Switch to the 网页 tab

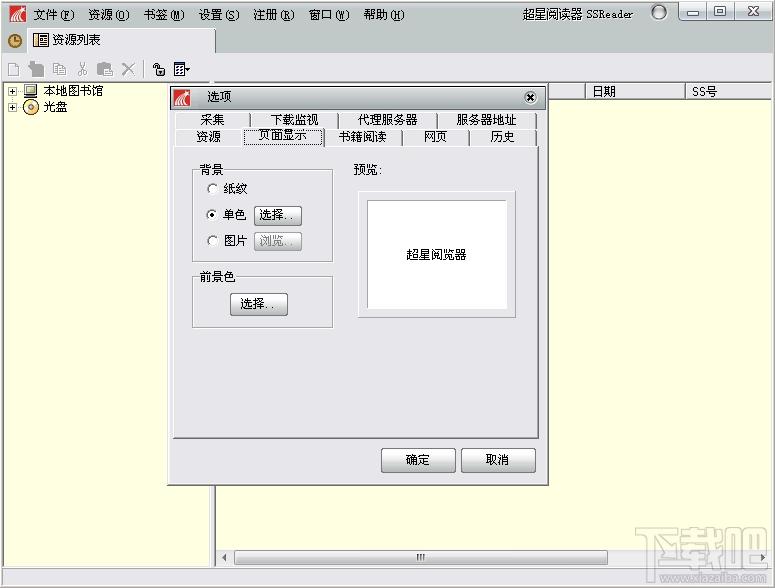point(435,137)
